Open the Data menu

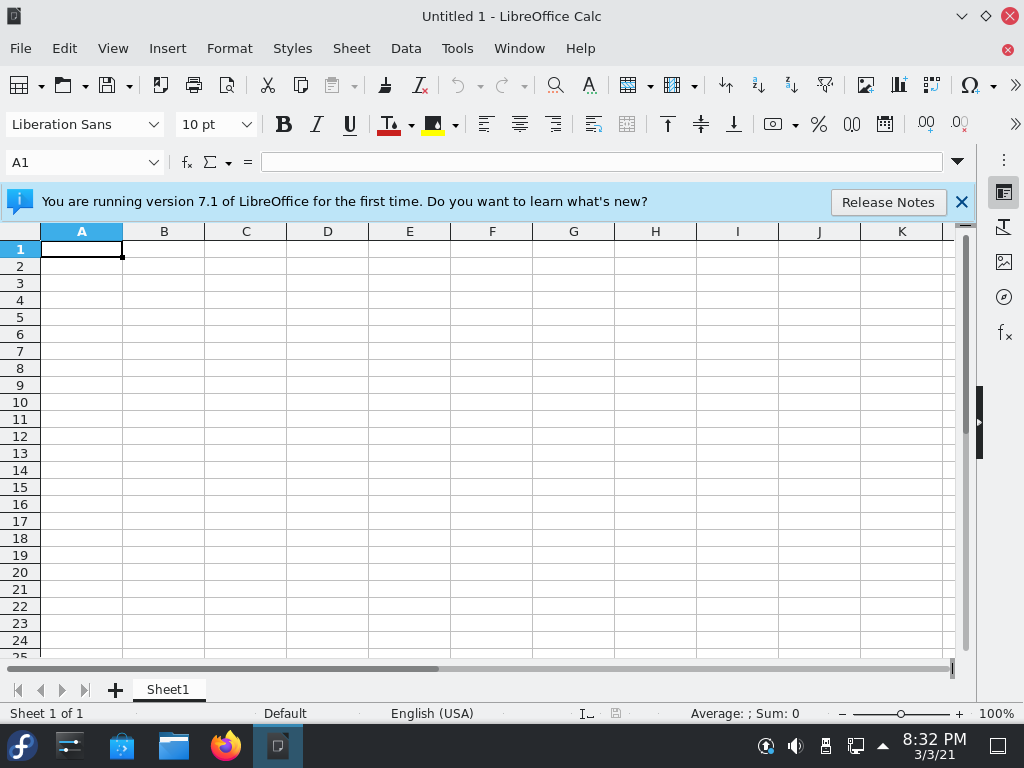coord(406,48)
